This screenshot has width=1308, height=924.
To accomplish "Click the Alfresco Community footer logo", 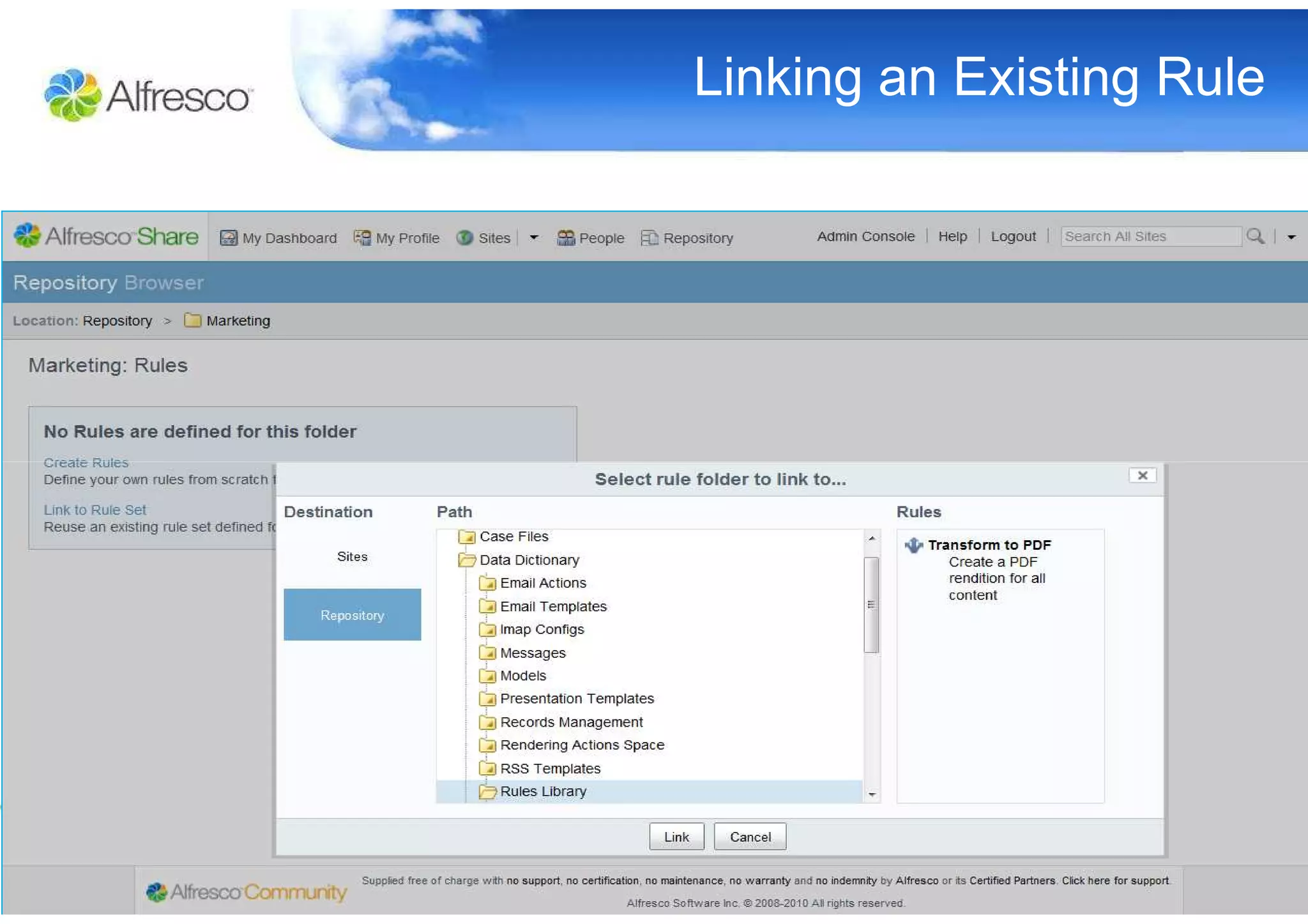I will (x=246, y=891).
